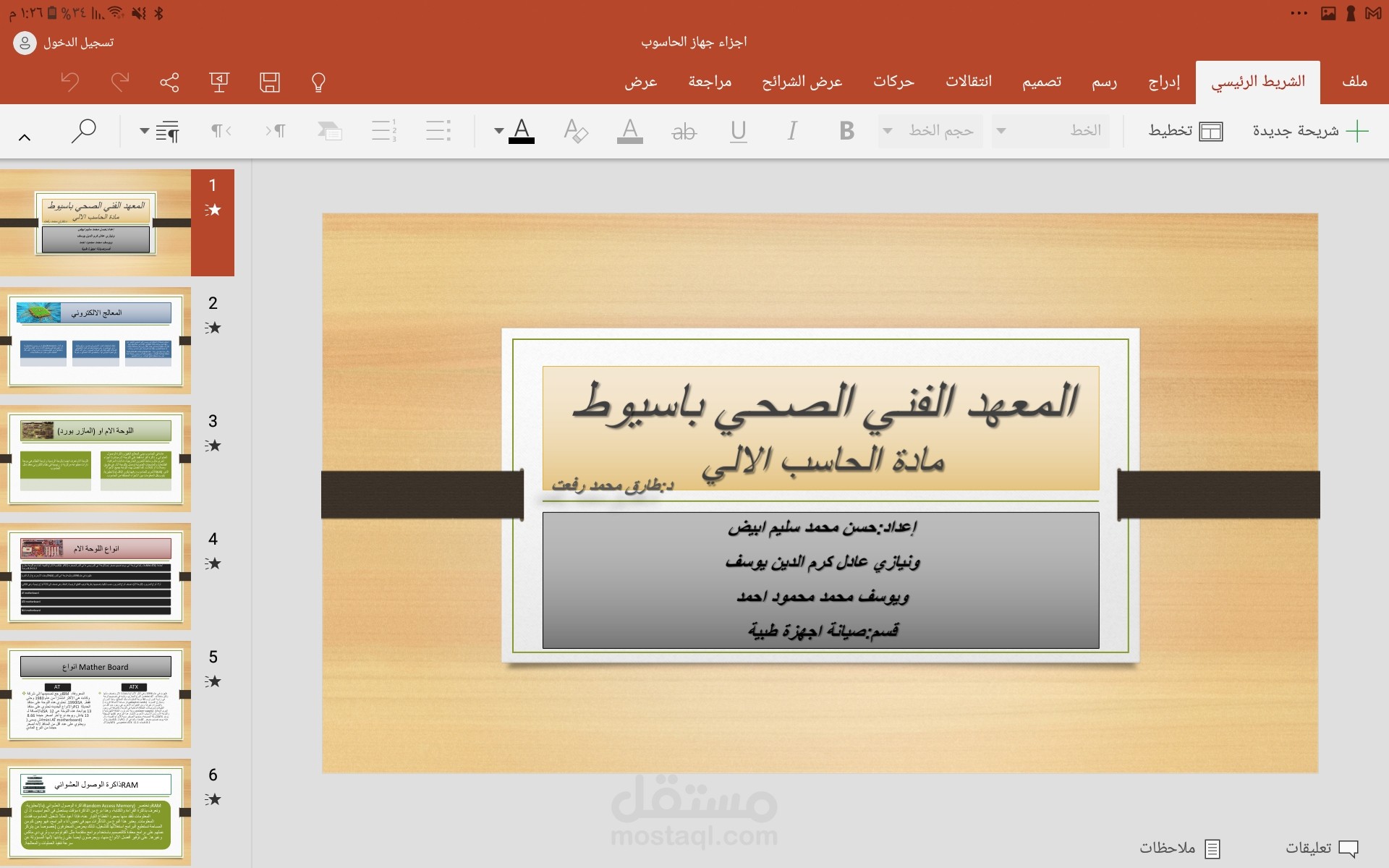Open the status bar three-dots overflow
The height and width of the screenshot is (868, 1389).
coord(1299,13)
